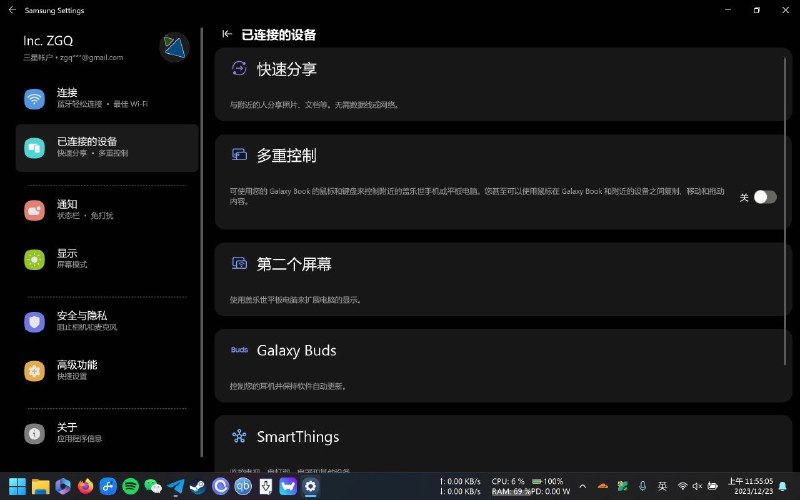Open the 通知 notifications icon

pos(34,210)
